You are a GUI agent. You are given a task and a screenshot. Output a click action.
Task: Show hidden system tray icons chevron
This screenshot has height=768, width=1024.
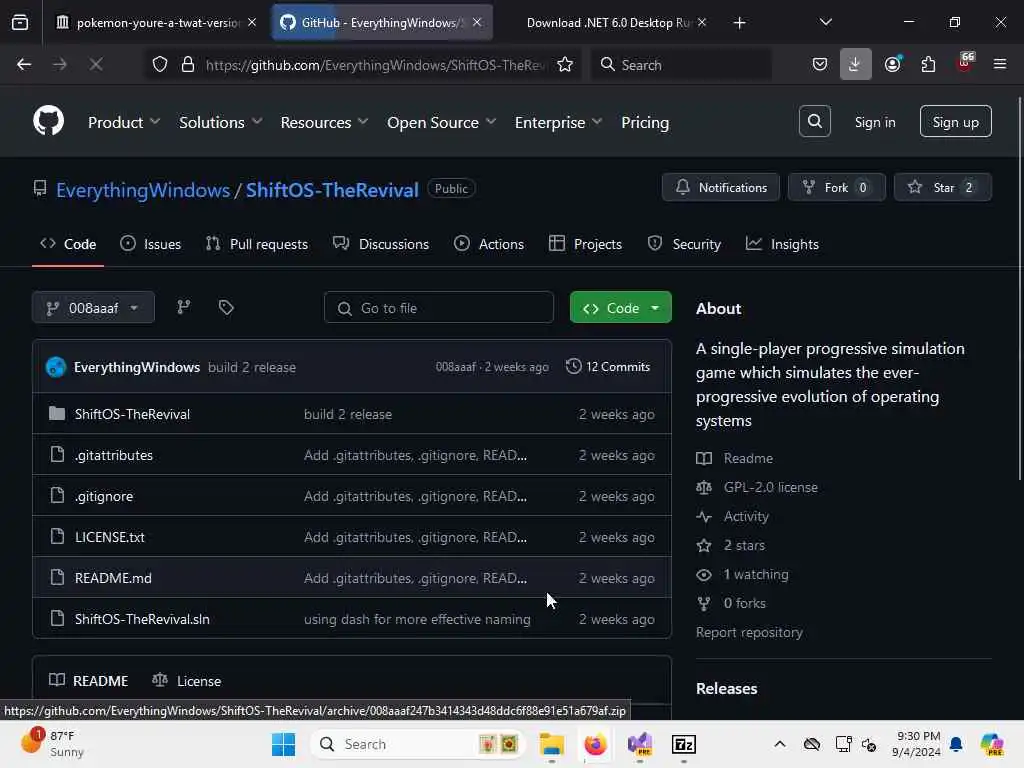pyautogui.click(x=780, y=744)
